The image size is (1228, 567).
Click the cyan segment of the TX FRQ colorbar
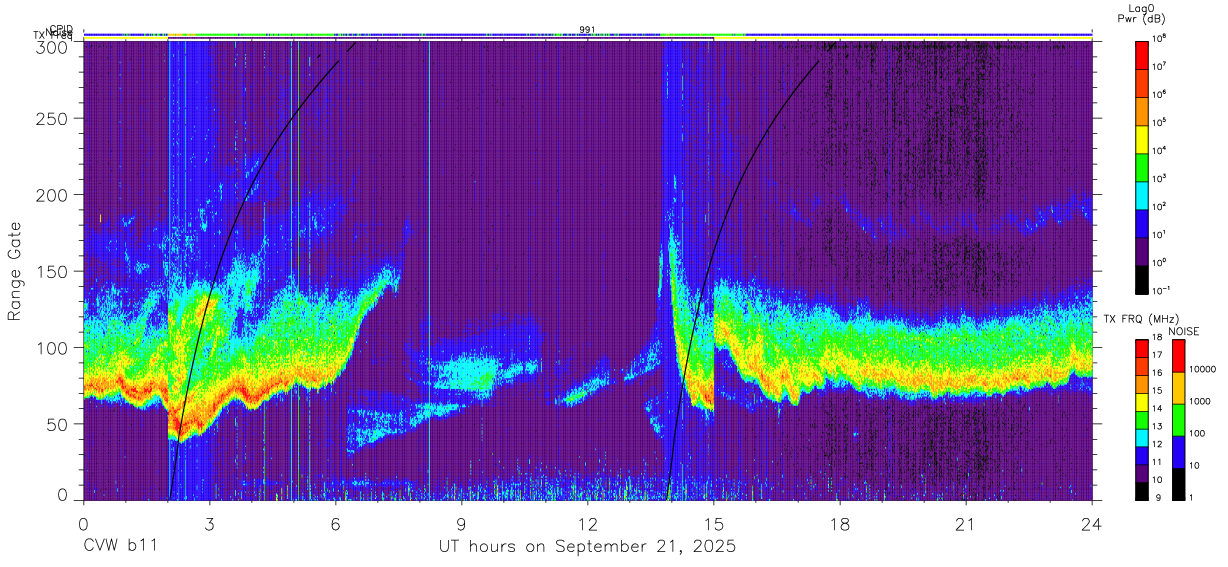[1142, 437]
